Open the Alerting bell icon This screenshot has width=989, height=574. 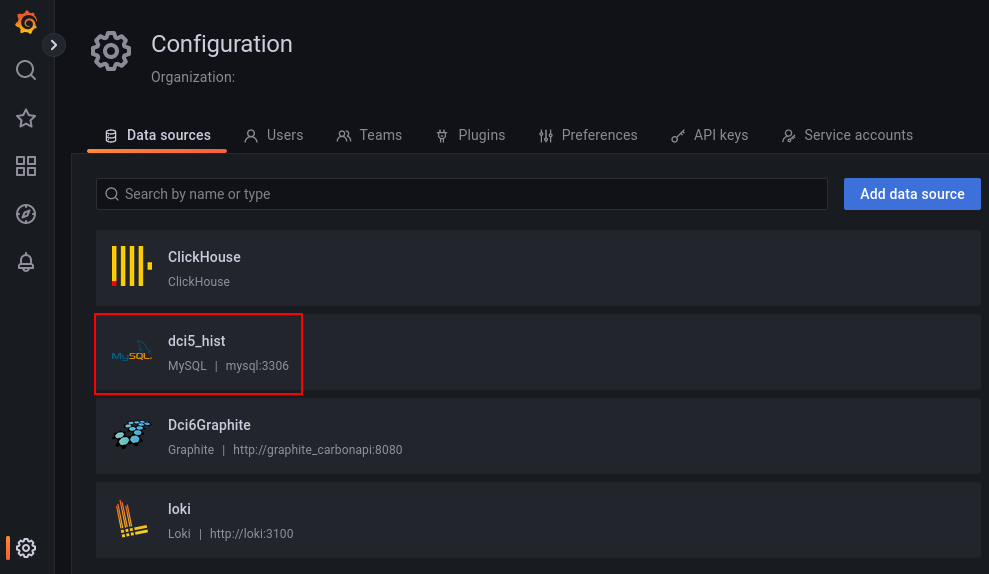pos(26,262)
